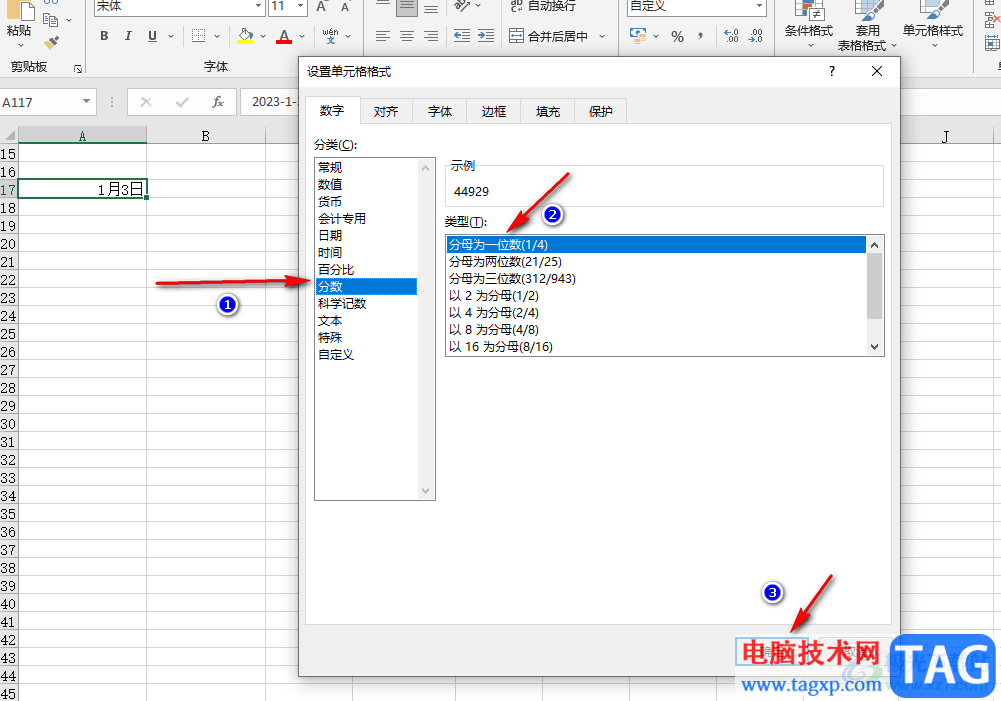Screen dimensions: 1001x701
Task: Click formula bar showing 2023-1-
Action: (x=269, y=102)
